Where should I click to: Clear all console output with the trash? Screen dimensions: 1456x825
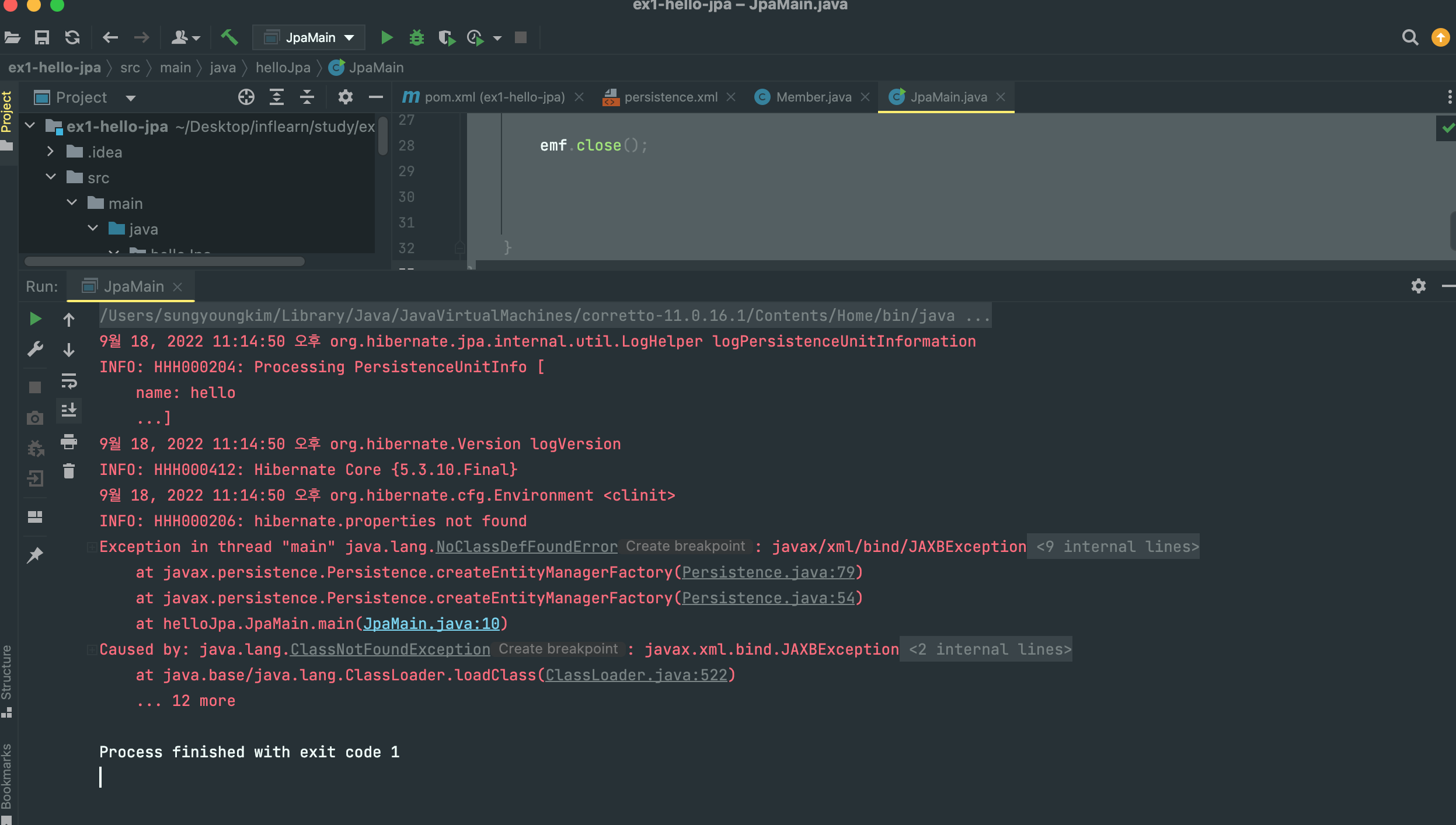point(69,471)
